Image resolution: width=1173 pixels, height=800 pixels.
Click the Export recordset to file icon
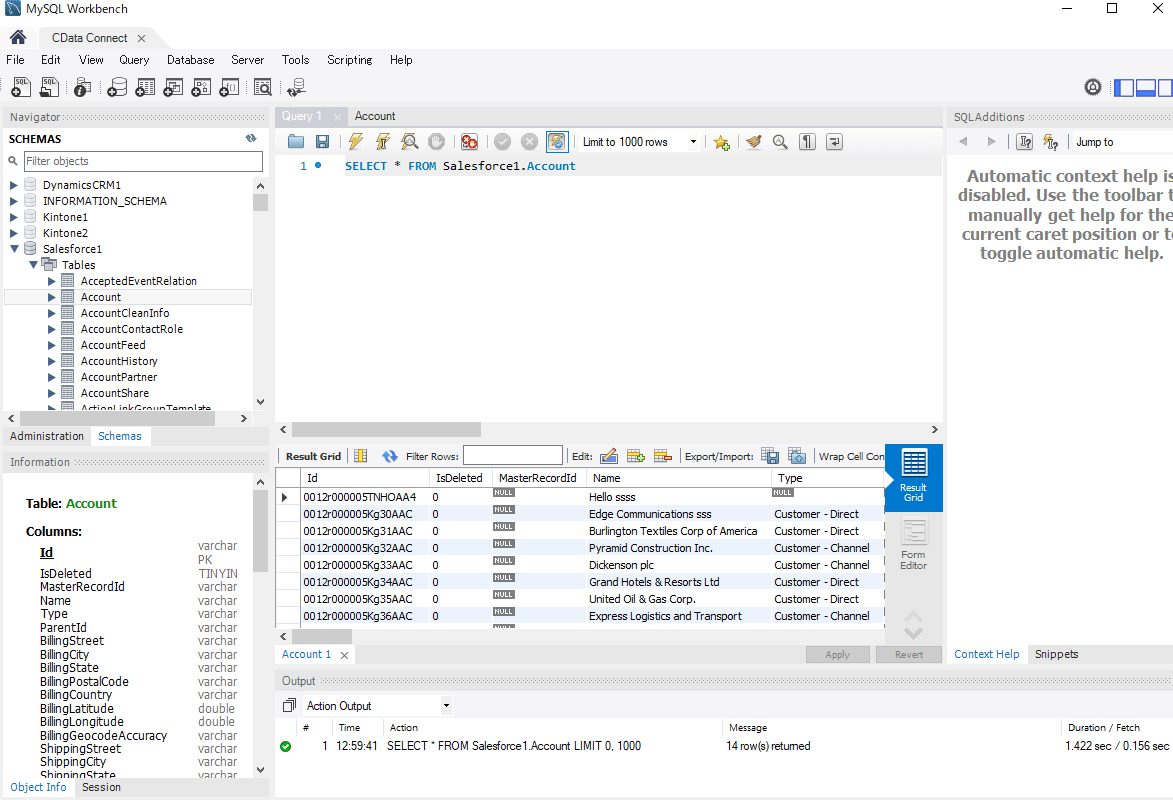(770, 456)
